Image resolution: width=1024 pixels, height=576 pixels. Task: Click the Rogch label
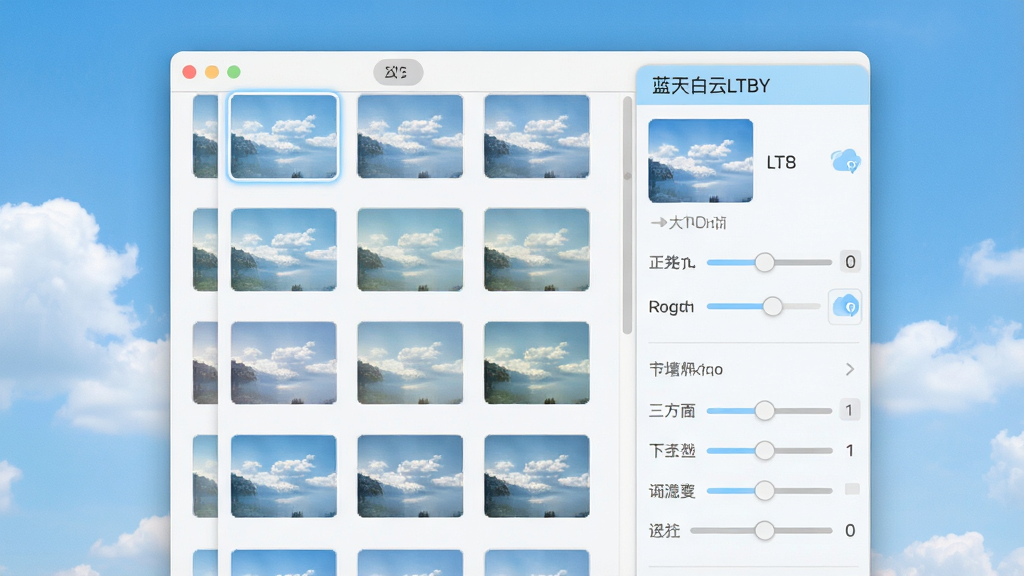[671, 307]
